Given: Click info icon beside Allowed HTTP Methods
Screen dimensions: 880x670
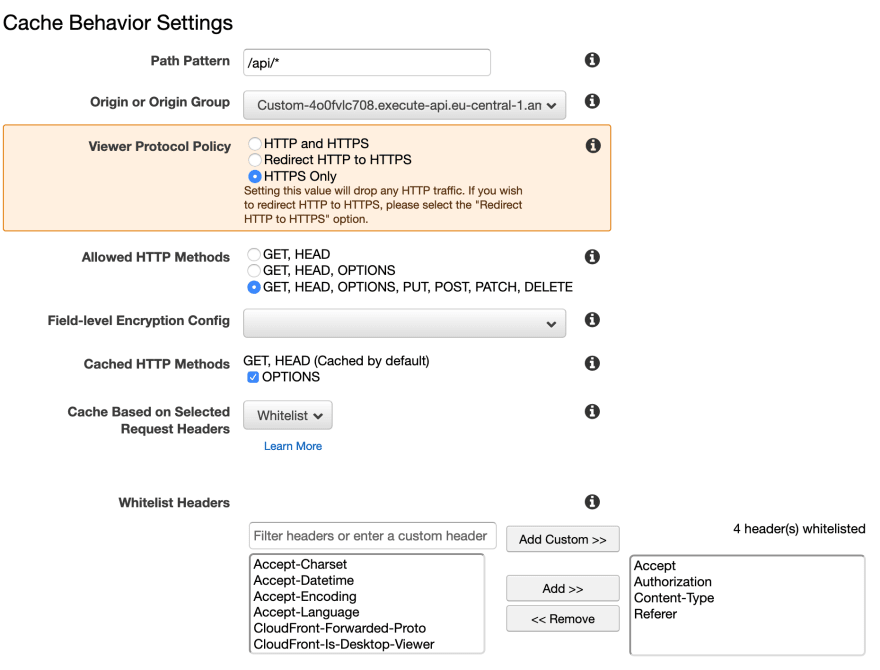Looking at the screenshot, I should pyautogui.click(x=592, y=257).
